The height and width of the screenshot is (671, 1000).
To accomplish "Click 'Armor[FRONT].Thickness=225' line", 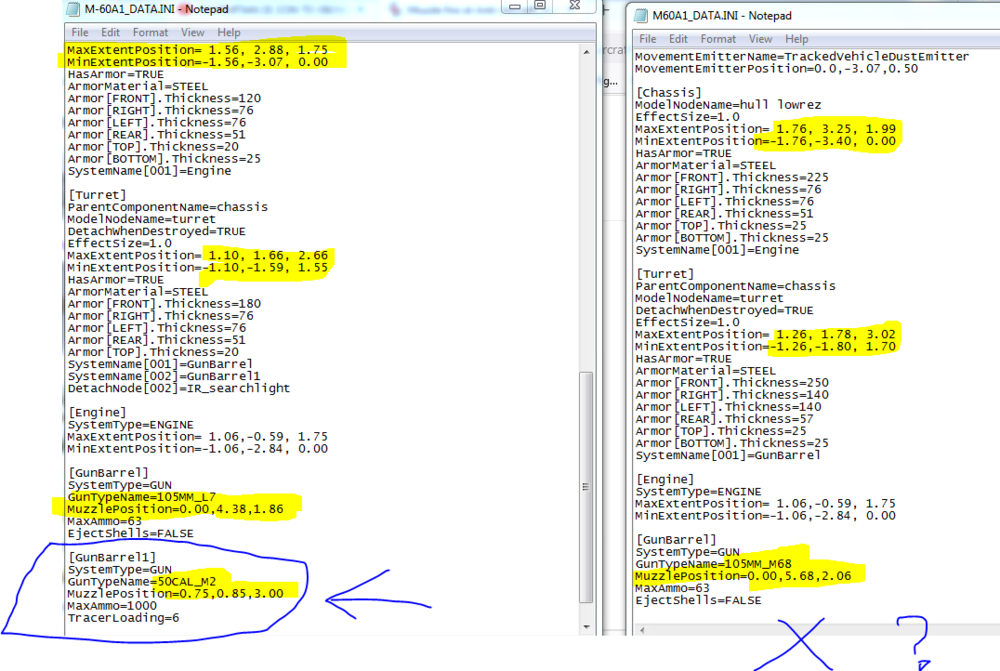I will (732, 177).
